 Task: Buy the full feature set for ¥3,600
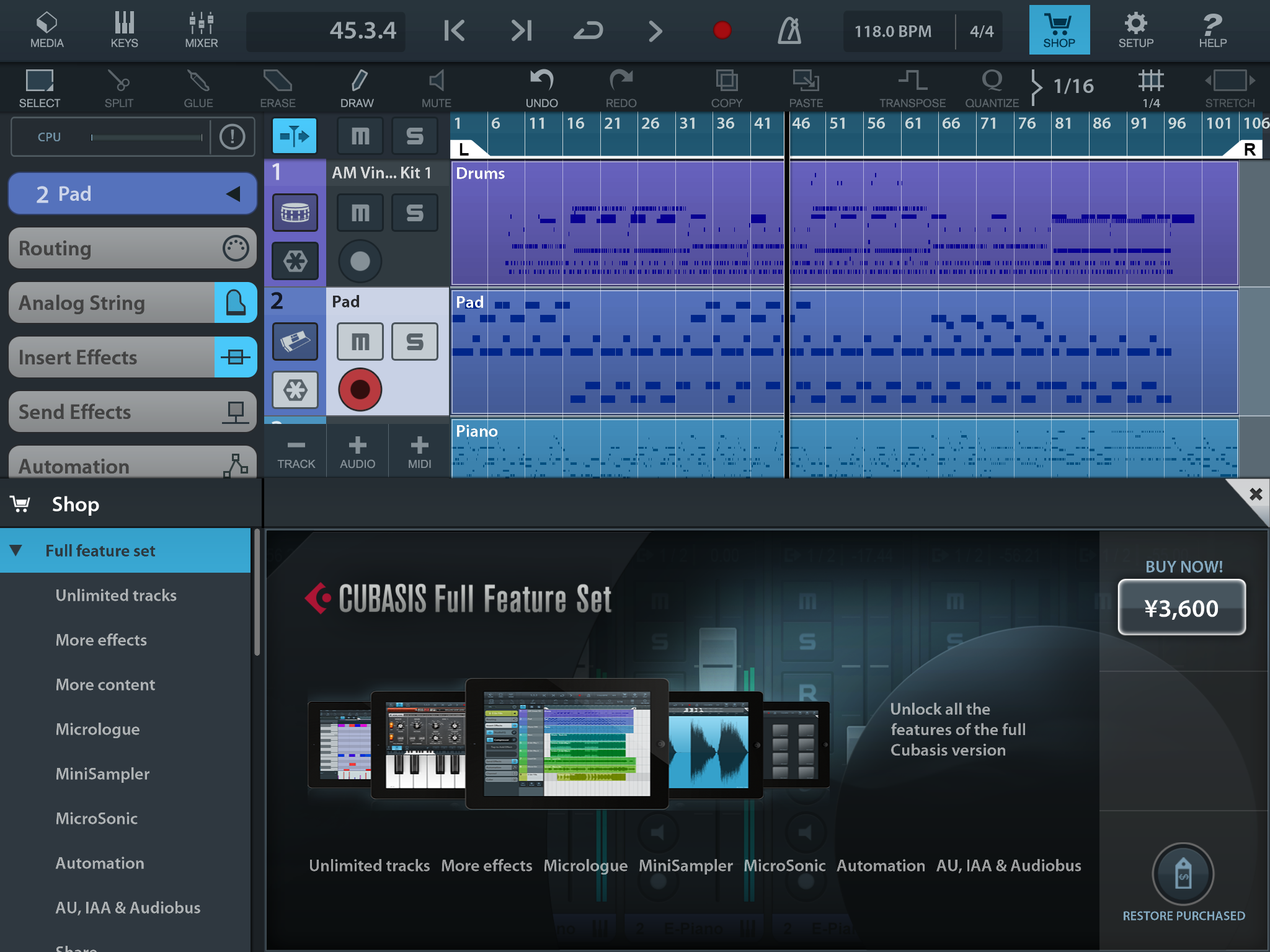click(x=1182, y=607)
